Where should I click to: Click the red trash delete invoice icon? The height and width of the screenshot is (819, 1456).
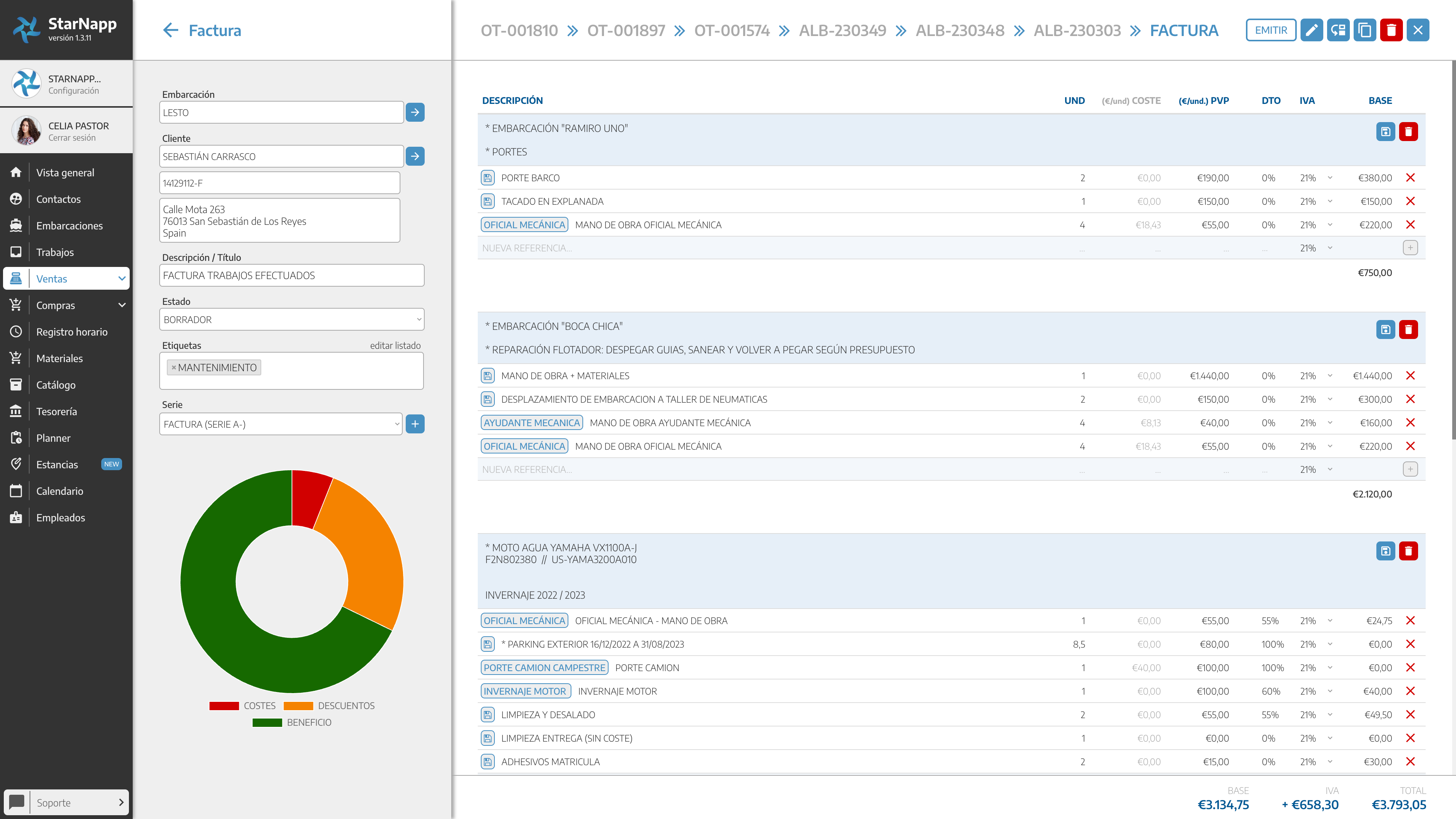[x=1391, y=30]
